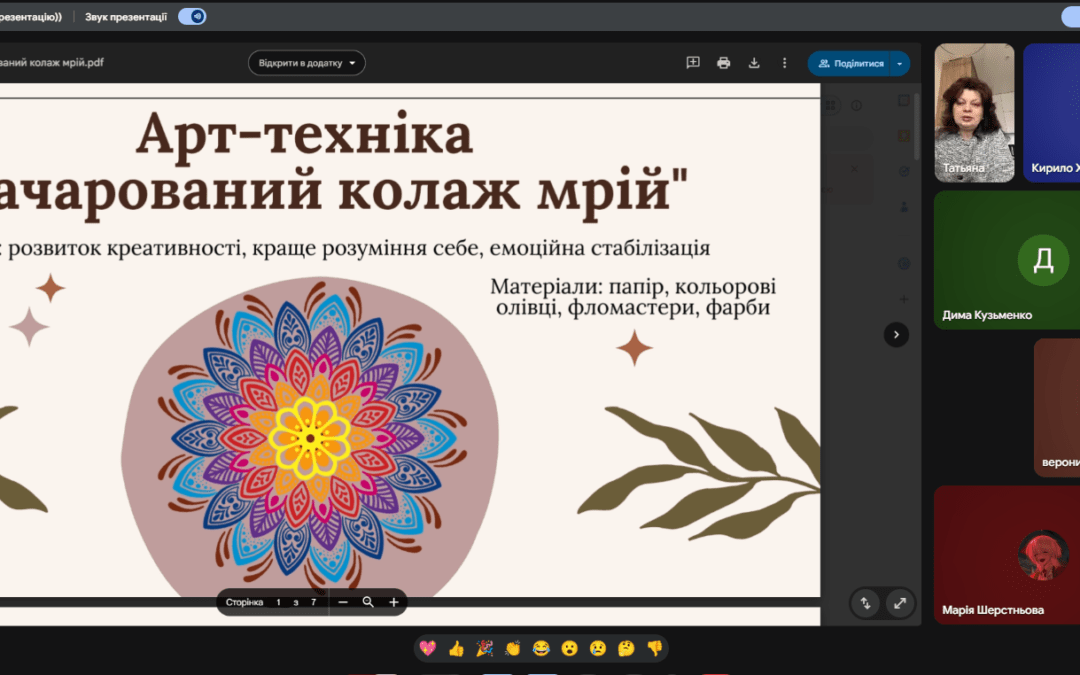This screenshot has width=1080, height=675.
Task: Send the thumbs up reaction
Action: [x=456, y=648]
